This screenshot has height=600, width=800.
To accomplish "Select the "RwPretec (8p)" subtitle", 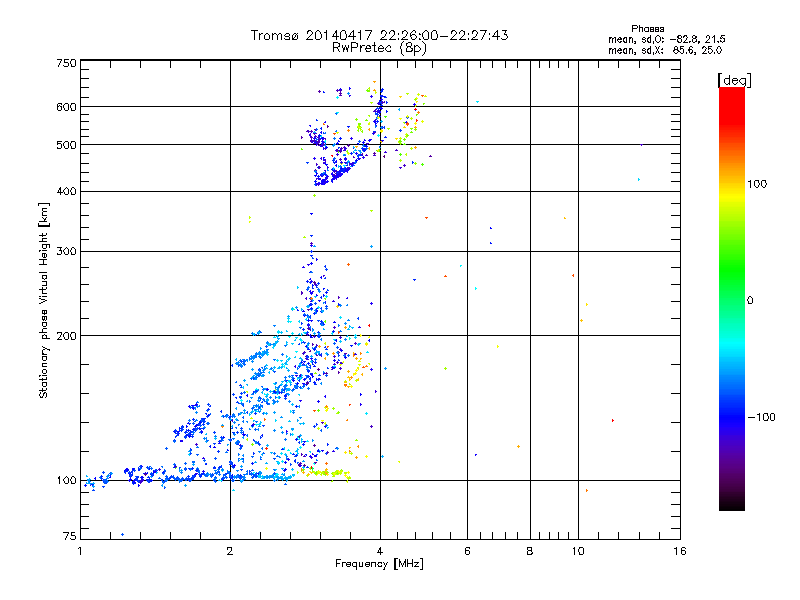I will point(379,48).
